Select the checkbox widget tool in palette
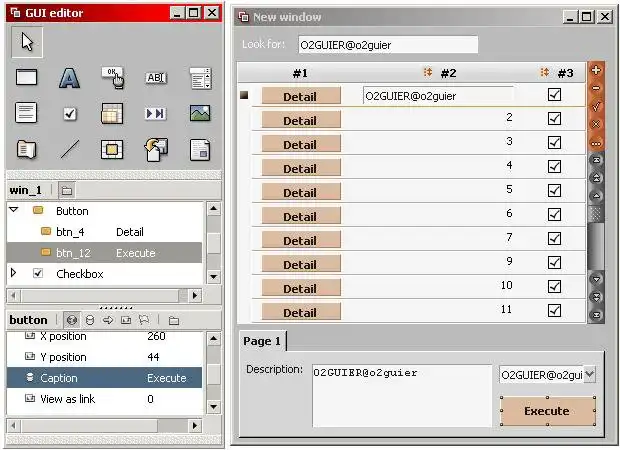 pos(70,114)
